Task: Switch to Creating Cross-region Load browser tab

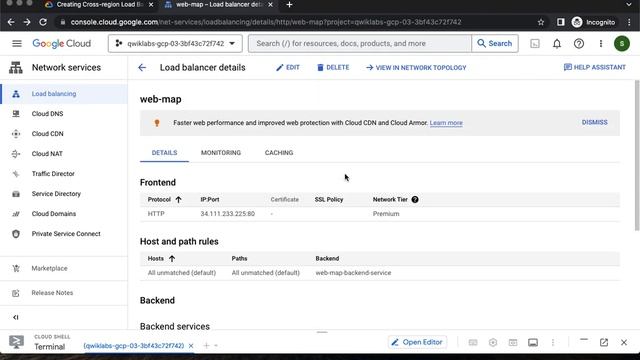Action: [x=99, y=4]
